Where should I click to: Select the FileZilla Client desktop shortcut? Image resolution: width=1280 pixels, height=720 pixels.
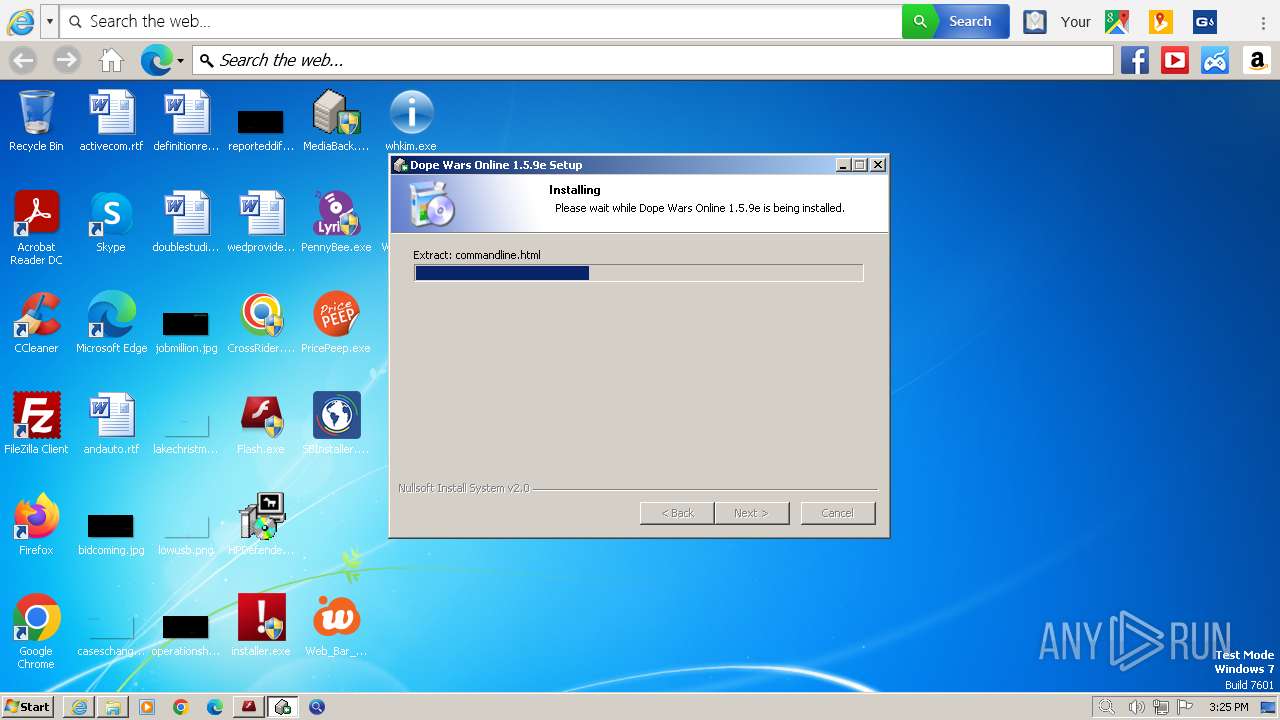coord(36,424)
